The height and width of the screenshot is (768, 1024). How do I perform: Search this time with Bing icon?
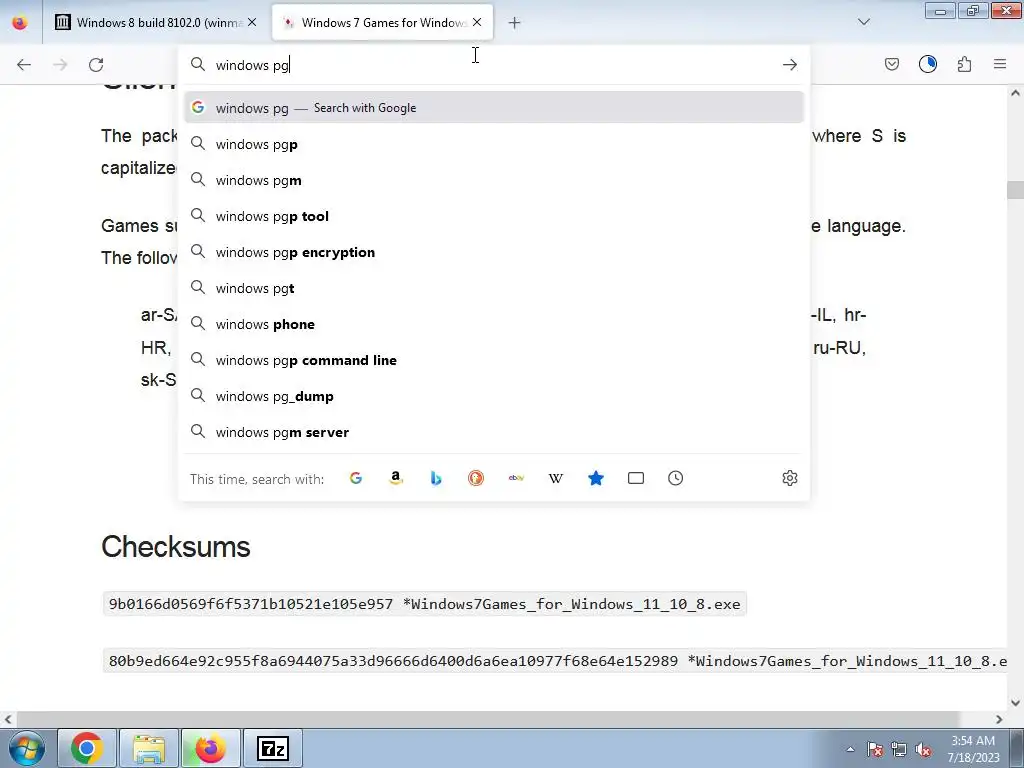[x=436, y=478]
